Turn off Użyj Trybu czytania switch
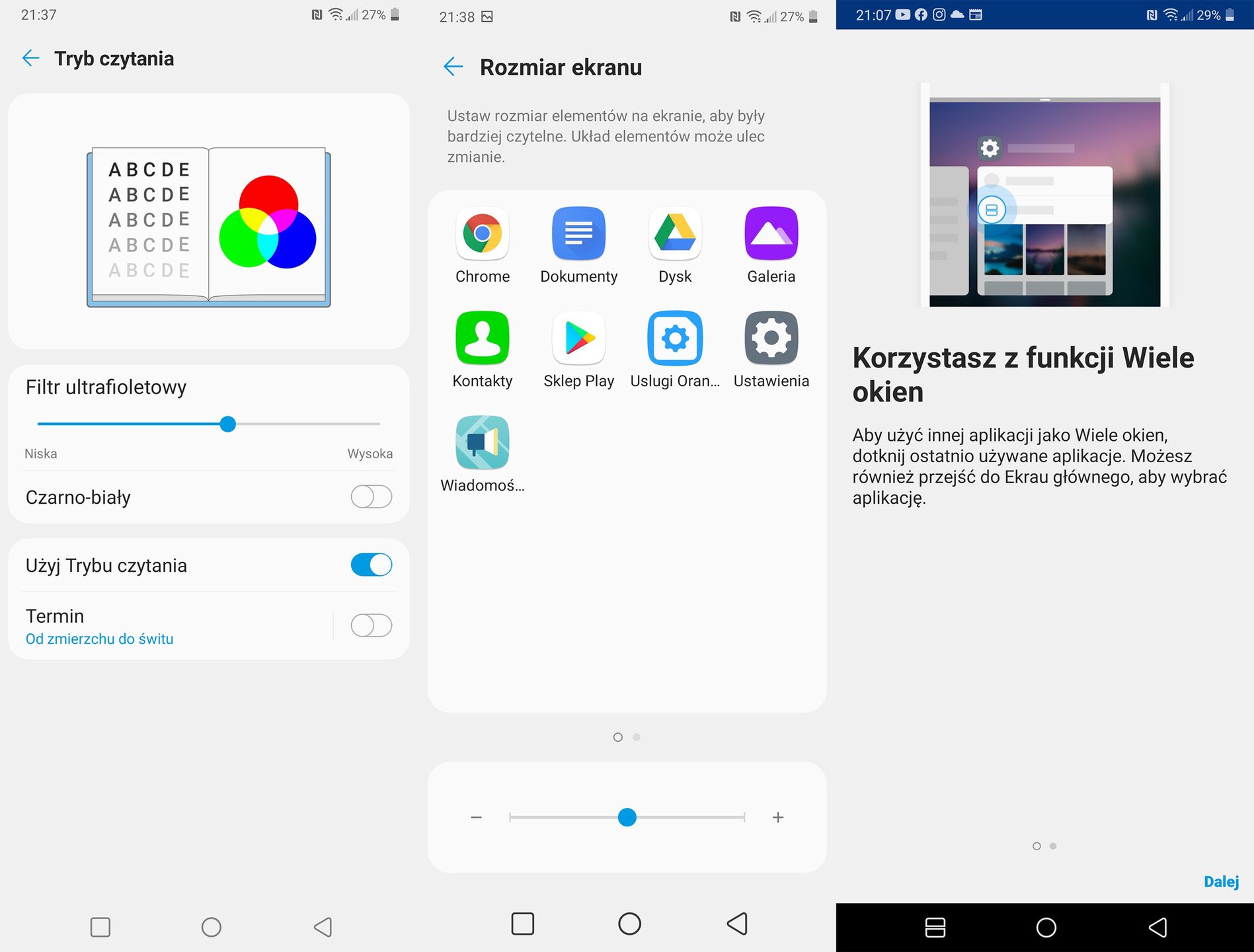The image size is (1254, 952). [372, 565]
